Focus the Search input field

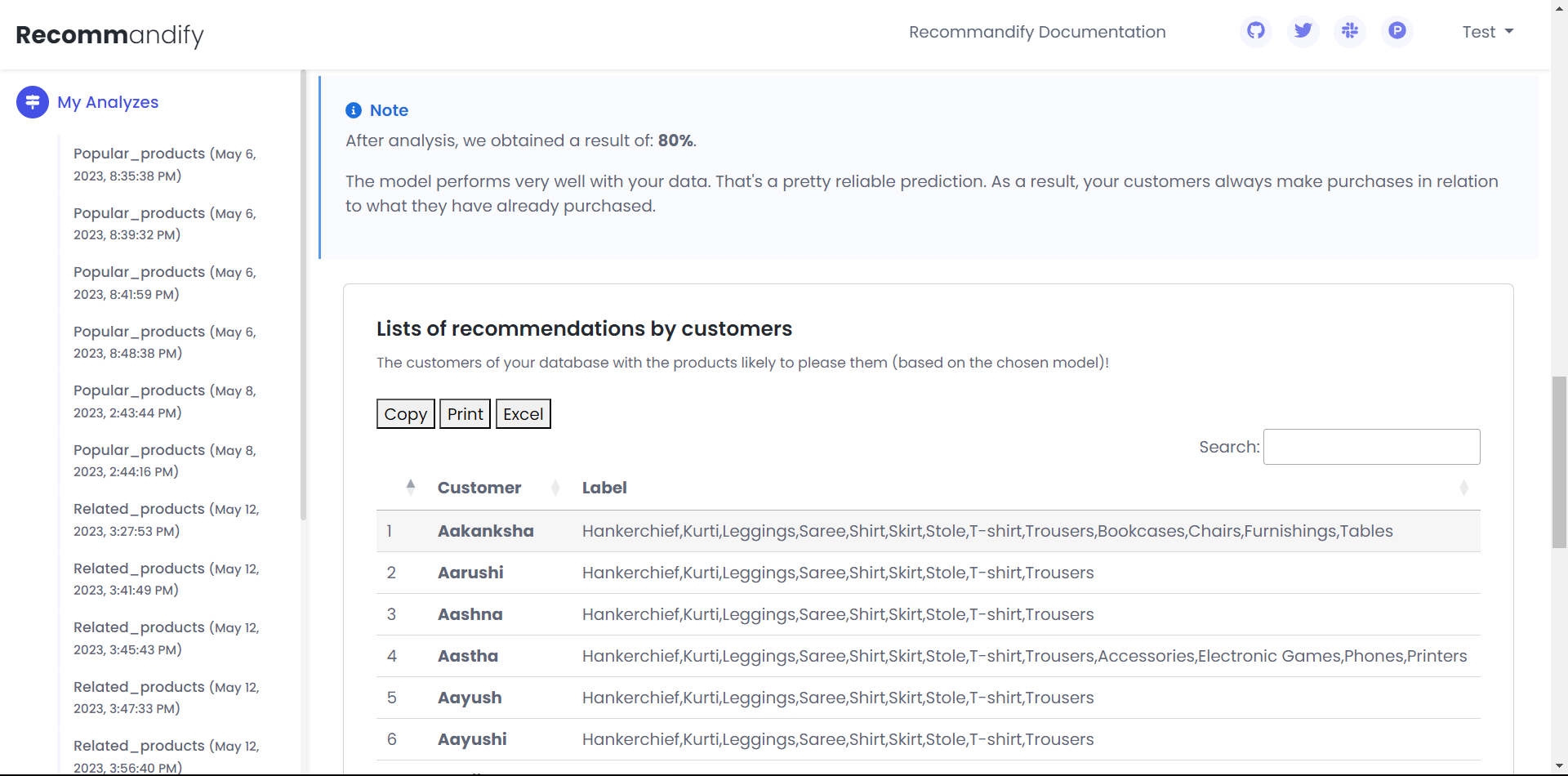1371,447
